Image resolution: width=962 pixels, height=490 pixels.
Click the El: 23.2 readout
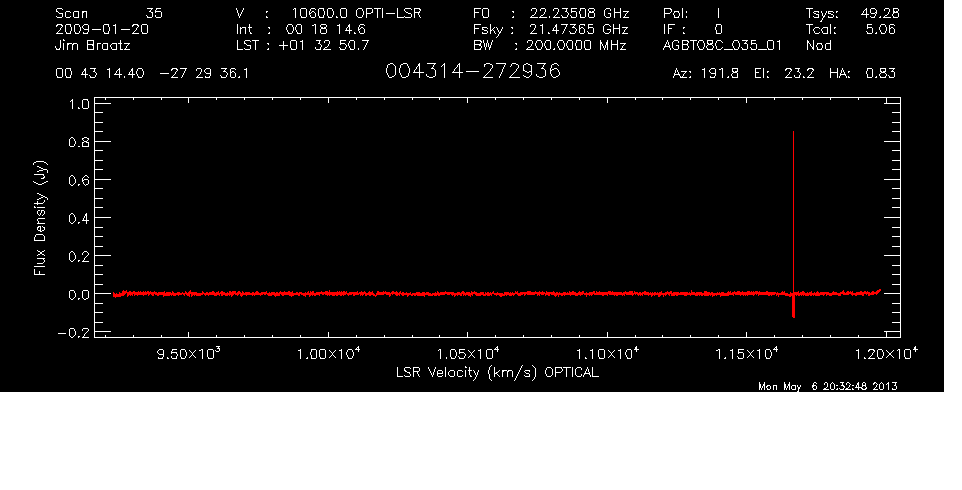[x=784, y=74]
